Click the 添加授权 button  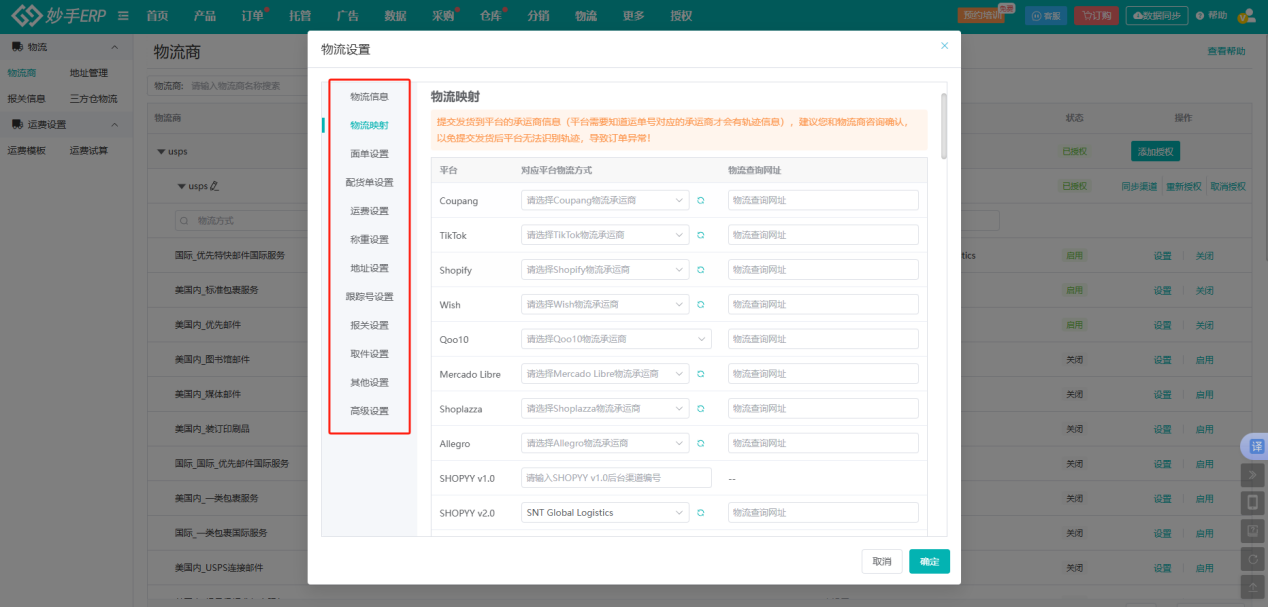[x=1156, y=152]
